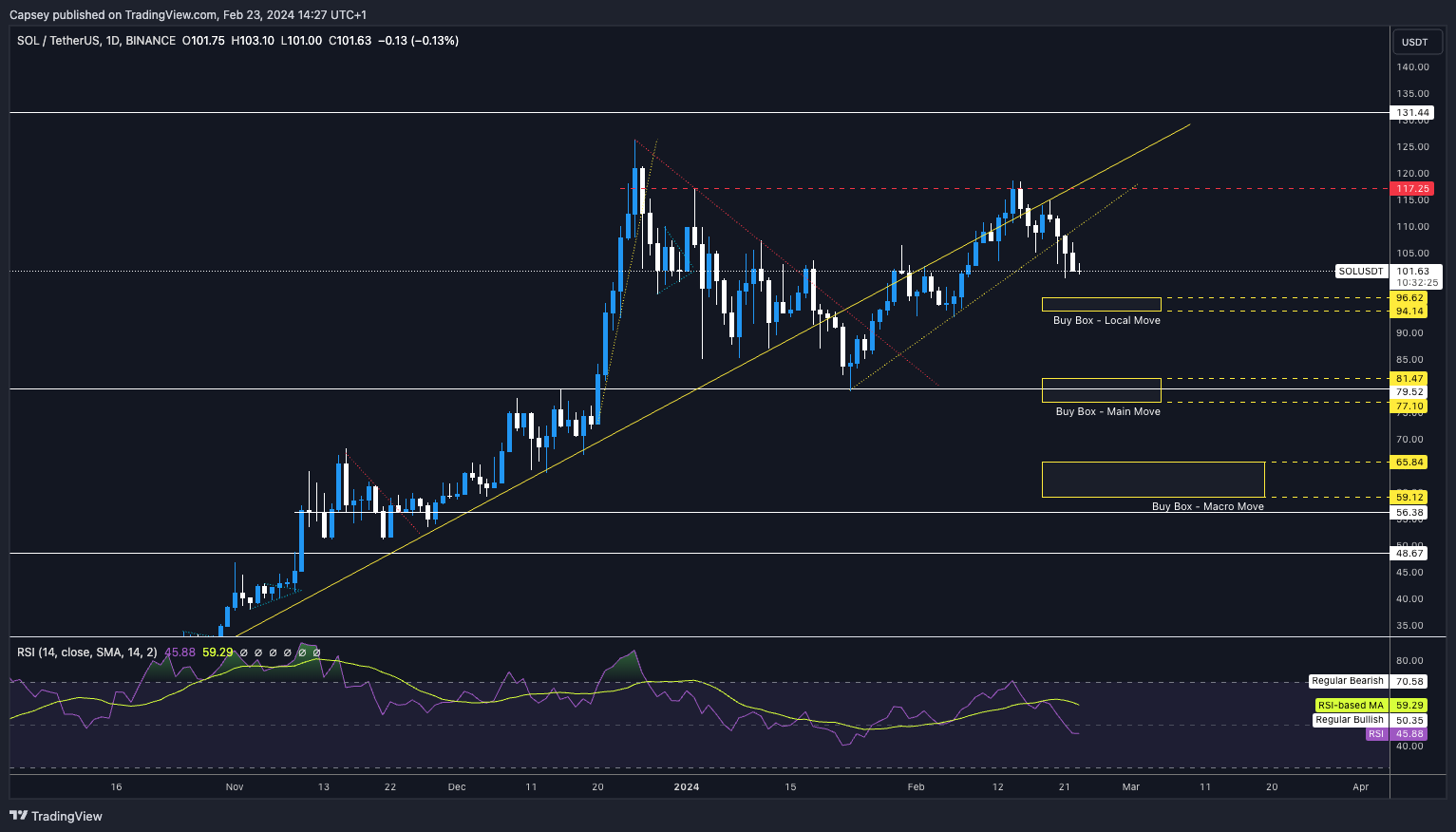This screenshot has width=1456, height=832.
Task: Click the 2024 marker on the time axis
Action: [686, 786]
